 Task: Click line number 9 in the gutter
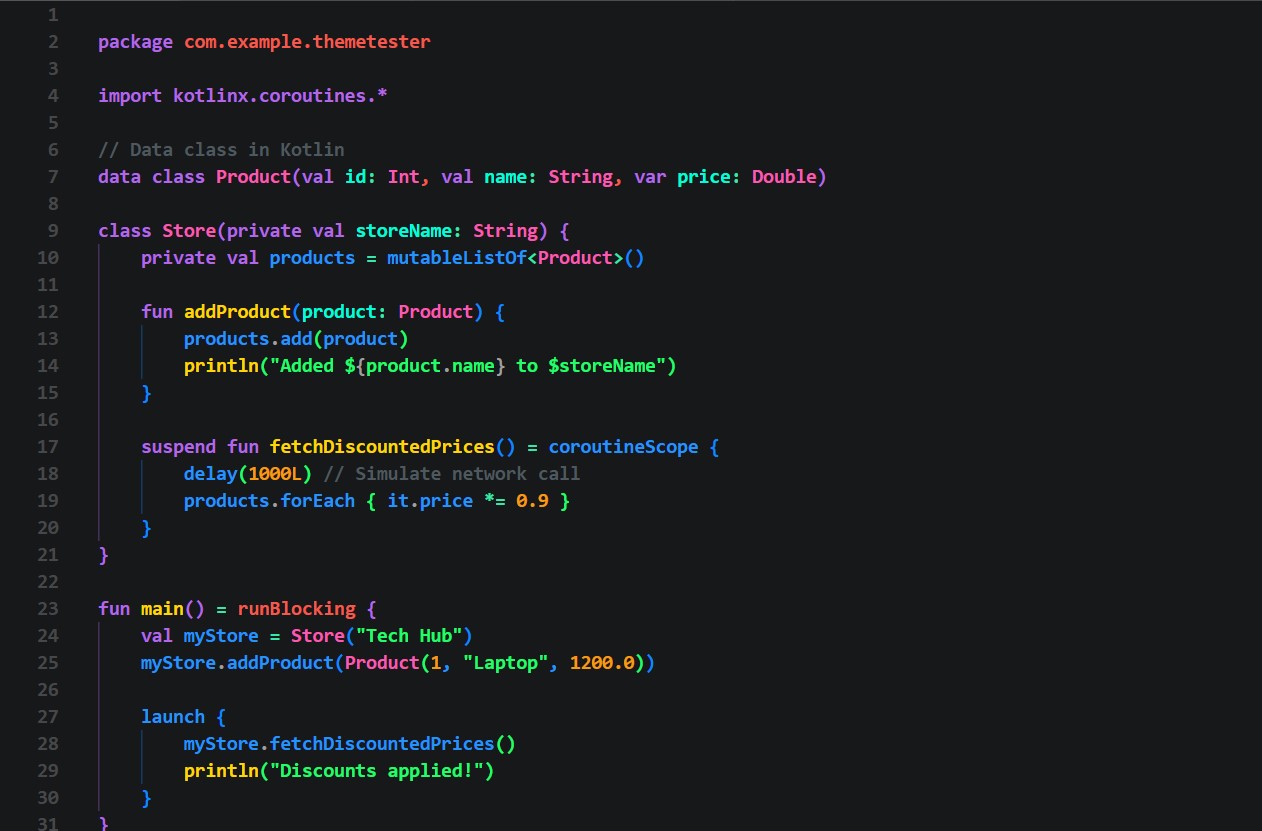[53, 231]
